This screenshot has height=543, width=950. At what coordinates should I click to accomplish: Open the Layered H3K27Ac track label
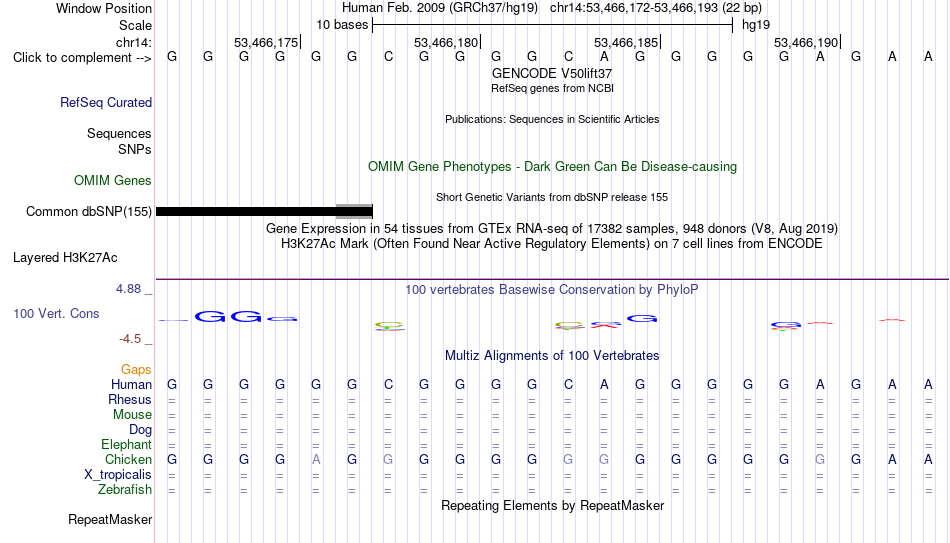point(65,258)
